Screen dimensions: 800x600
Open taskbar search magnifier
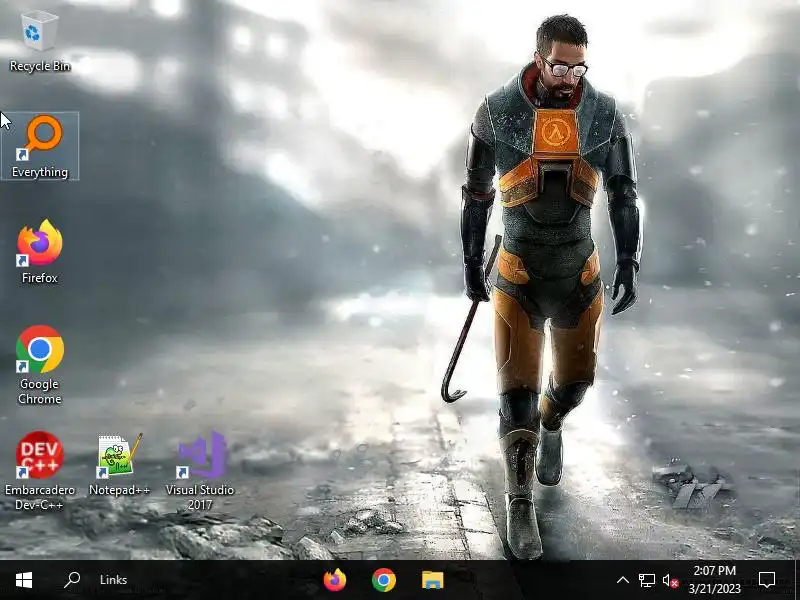pos(72,580)
